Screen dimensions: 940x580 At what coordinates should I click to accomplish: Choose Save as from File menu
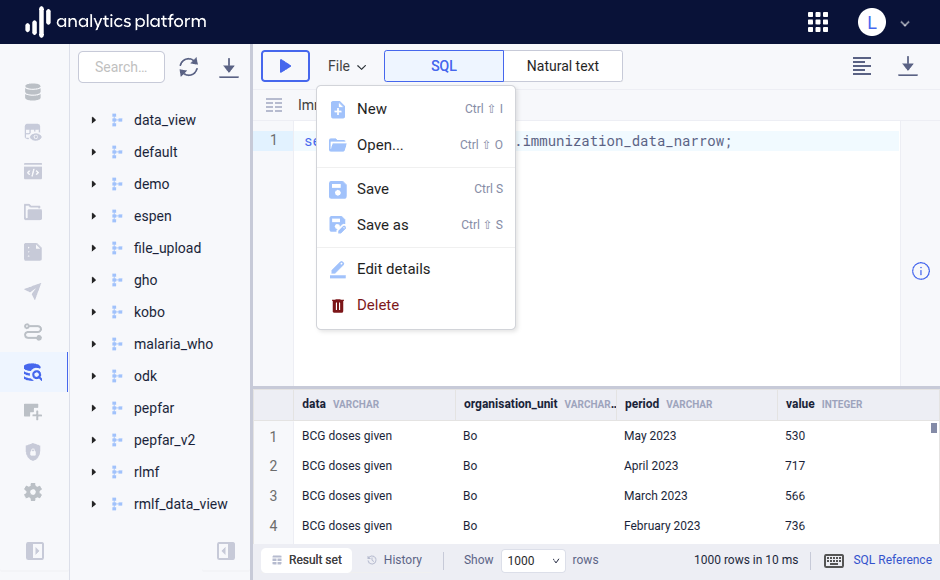point(415,225)
